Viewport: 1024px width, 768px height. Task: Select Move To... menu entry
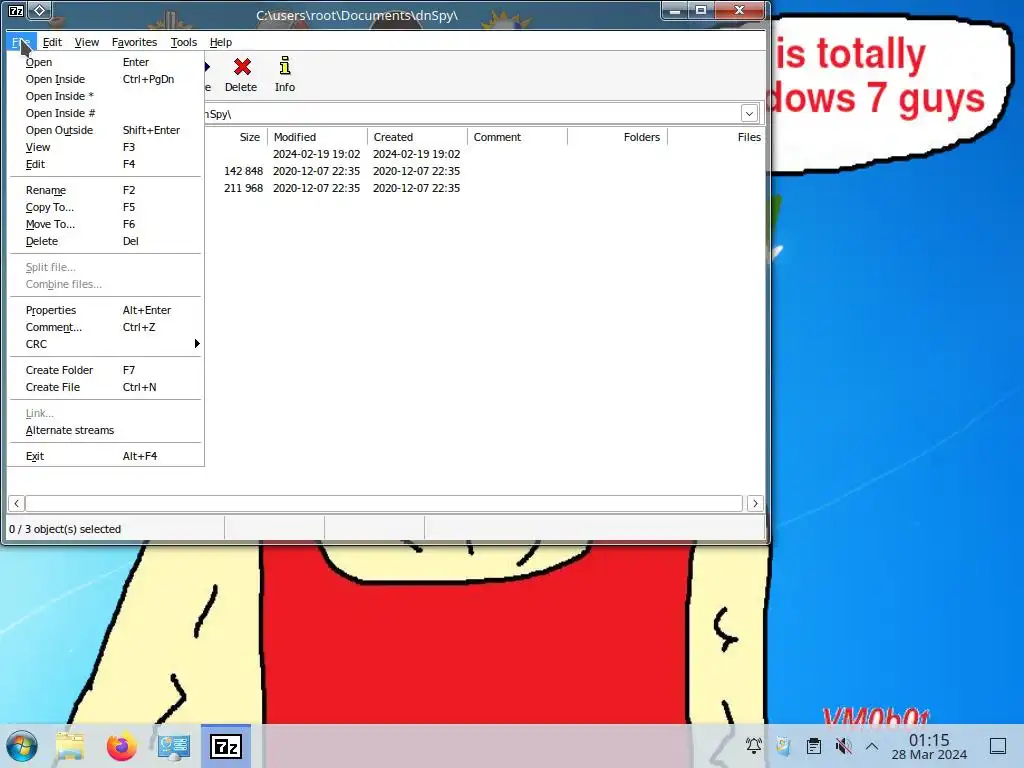pyautogui.click(x=106, y=224)
